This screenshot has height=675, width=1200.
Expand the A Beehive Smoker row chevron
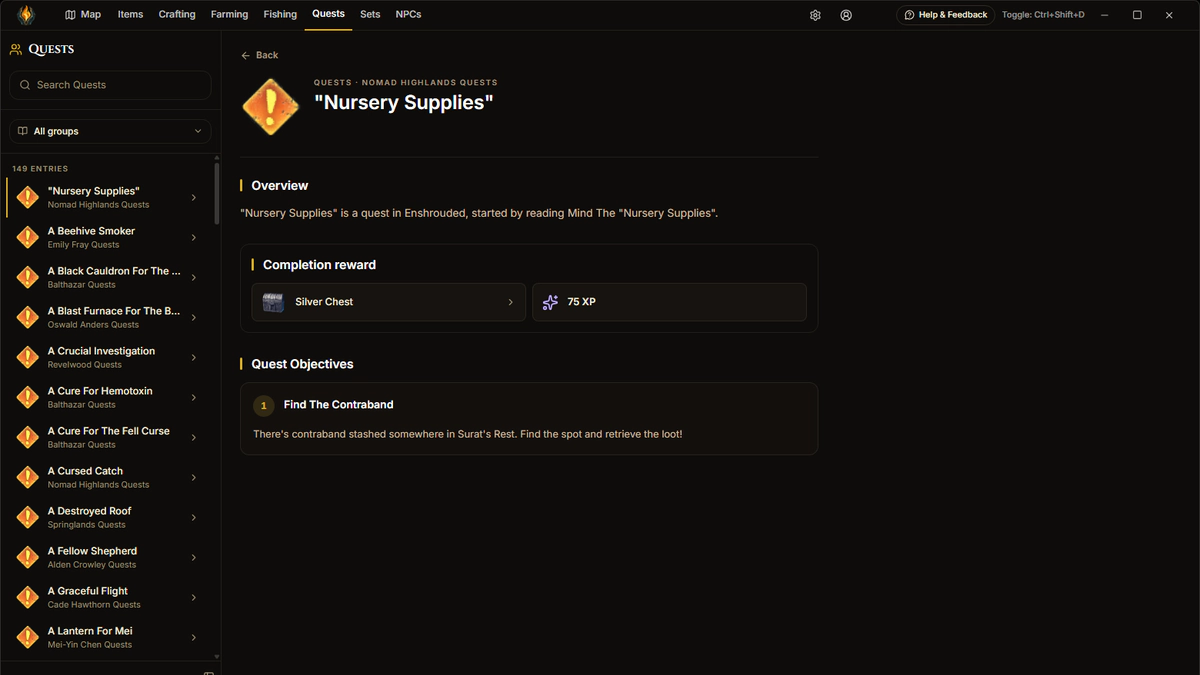pyautogui.click(x=194, y=237)
